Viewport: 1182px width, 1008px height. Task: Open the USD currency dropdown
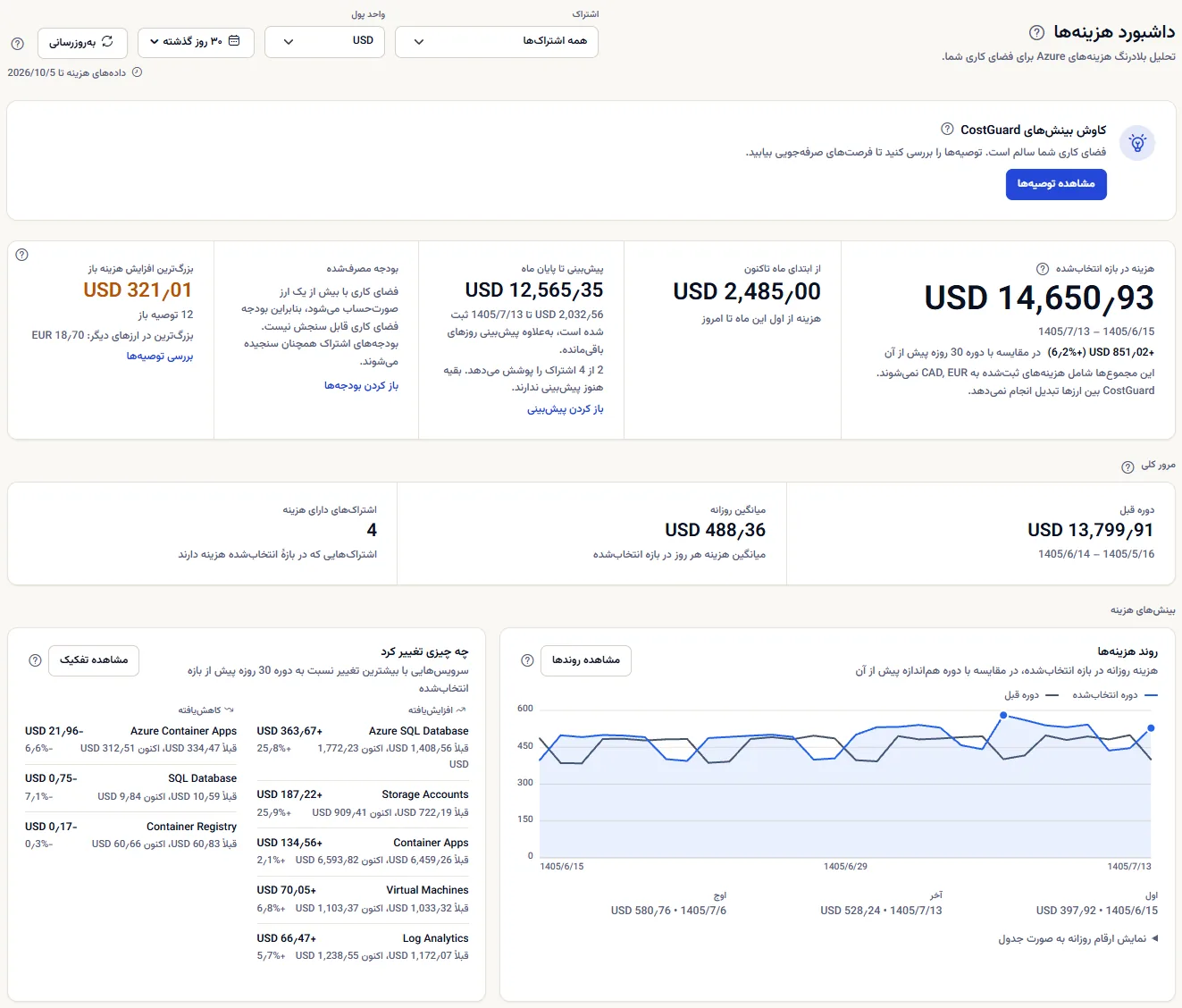tap(324, 42)
